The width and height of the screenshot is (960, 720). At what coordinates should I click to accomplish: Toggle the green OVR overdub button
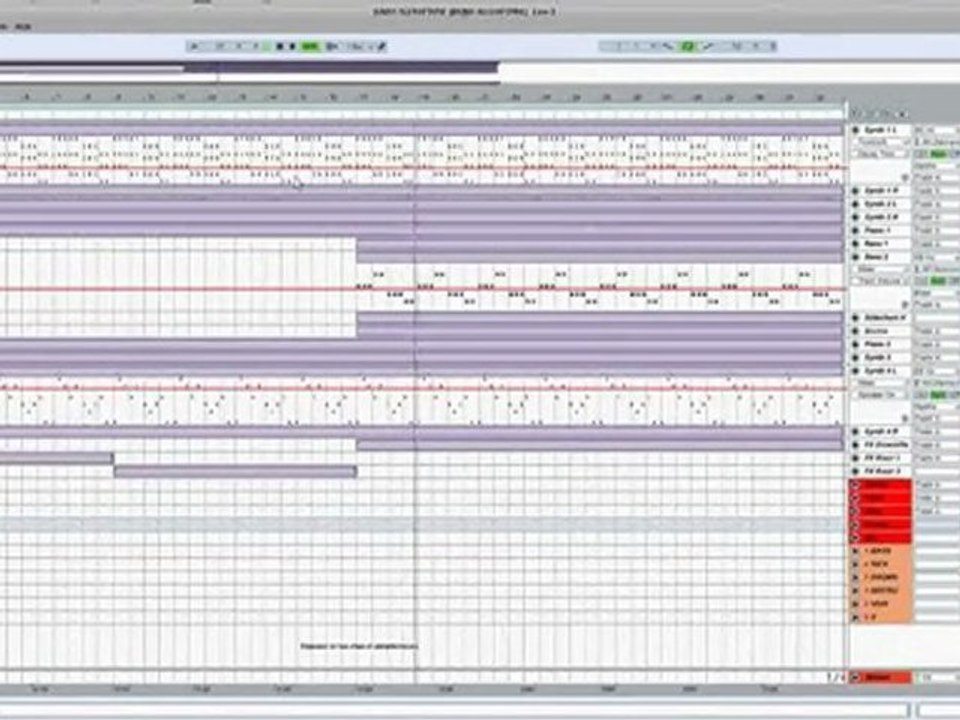tap(310, 46)
